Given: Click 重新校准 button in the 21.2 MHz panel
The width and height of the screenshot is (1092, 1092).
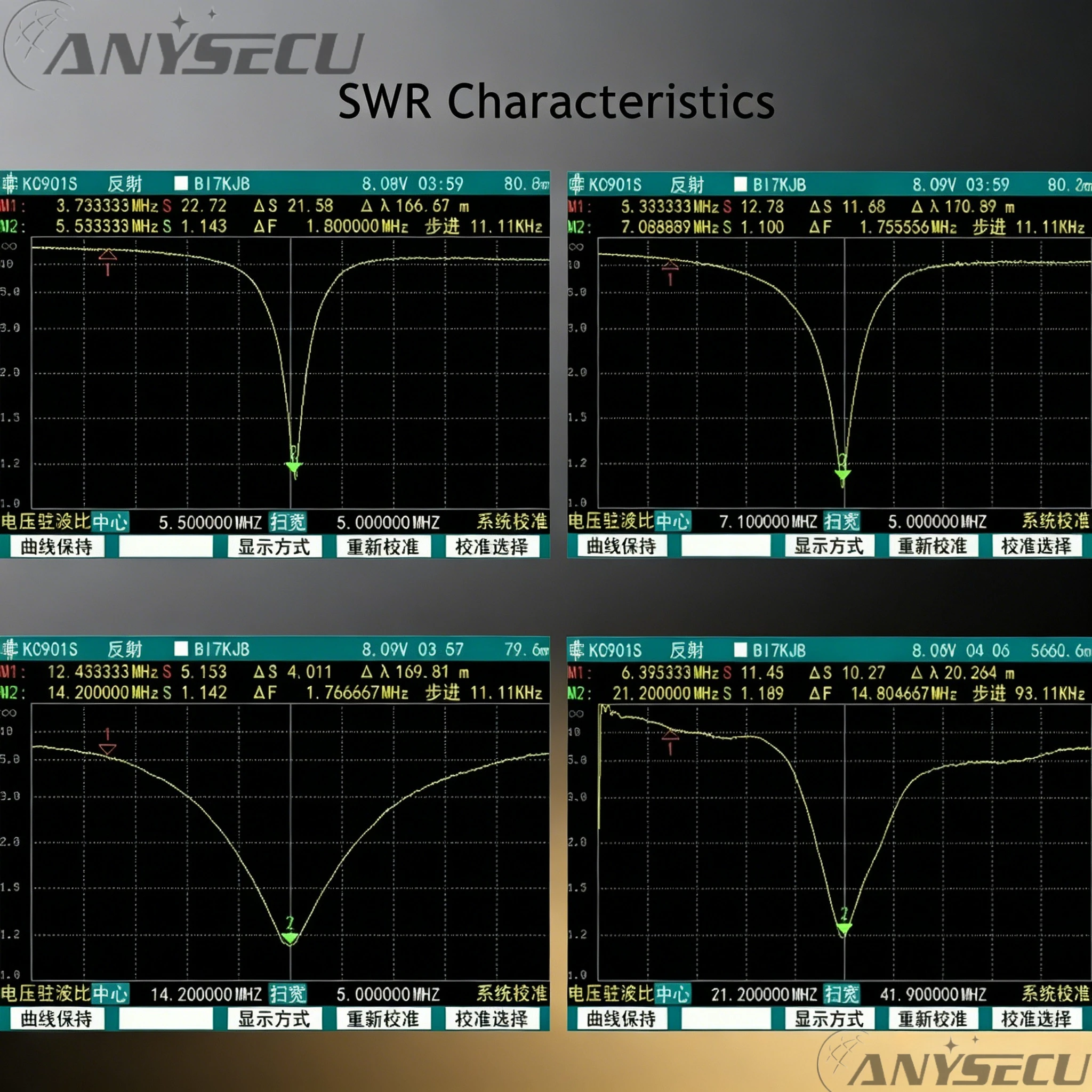Looking at the screenshot, I should (933, 1018).
